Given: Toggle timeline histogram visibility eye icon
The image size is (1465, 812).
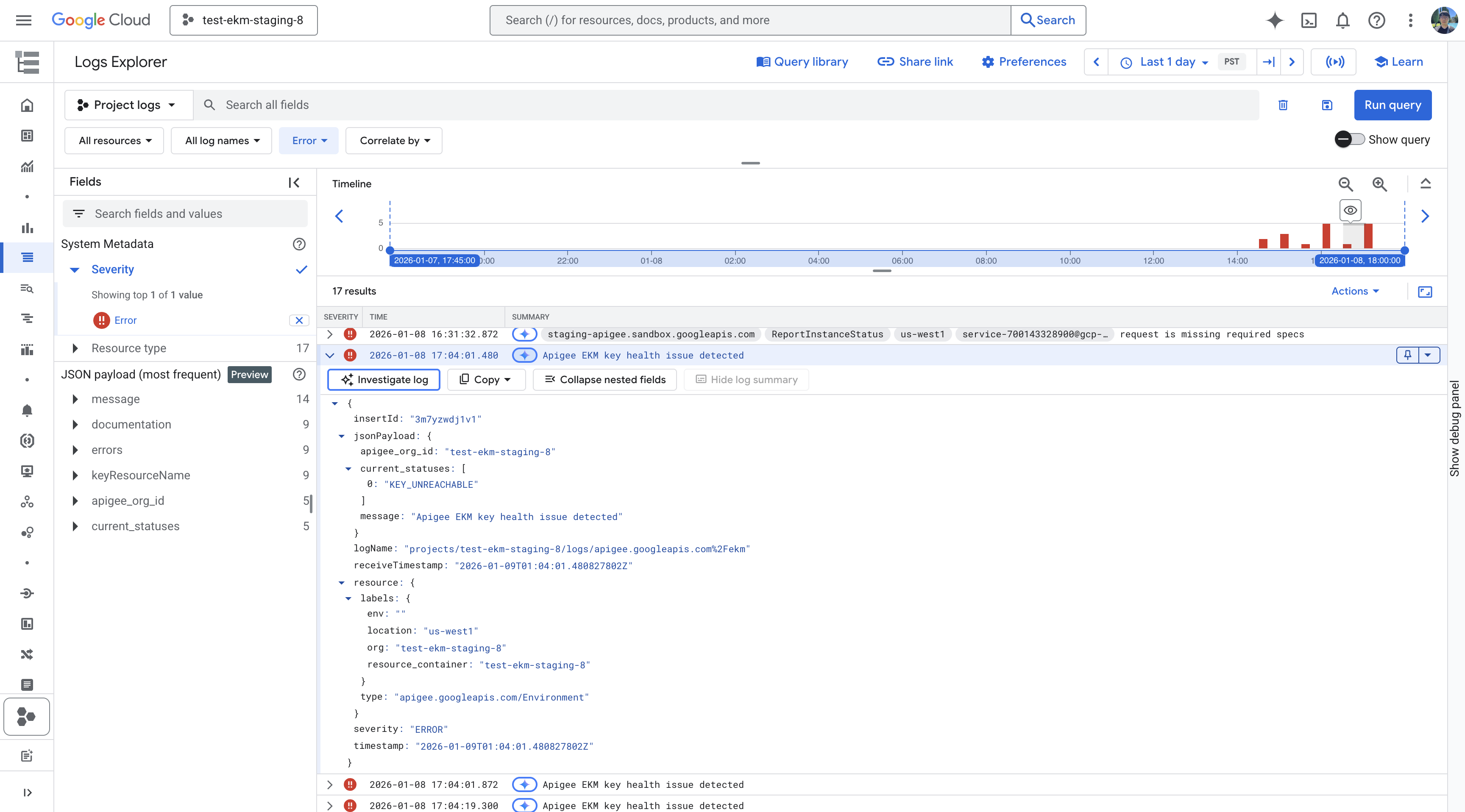Looking at the screenshot, I should click(1350, 210).
